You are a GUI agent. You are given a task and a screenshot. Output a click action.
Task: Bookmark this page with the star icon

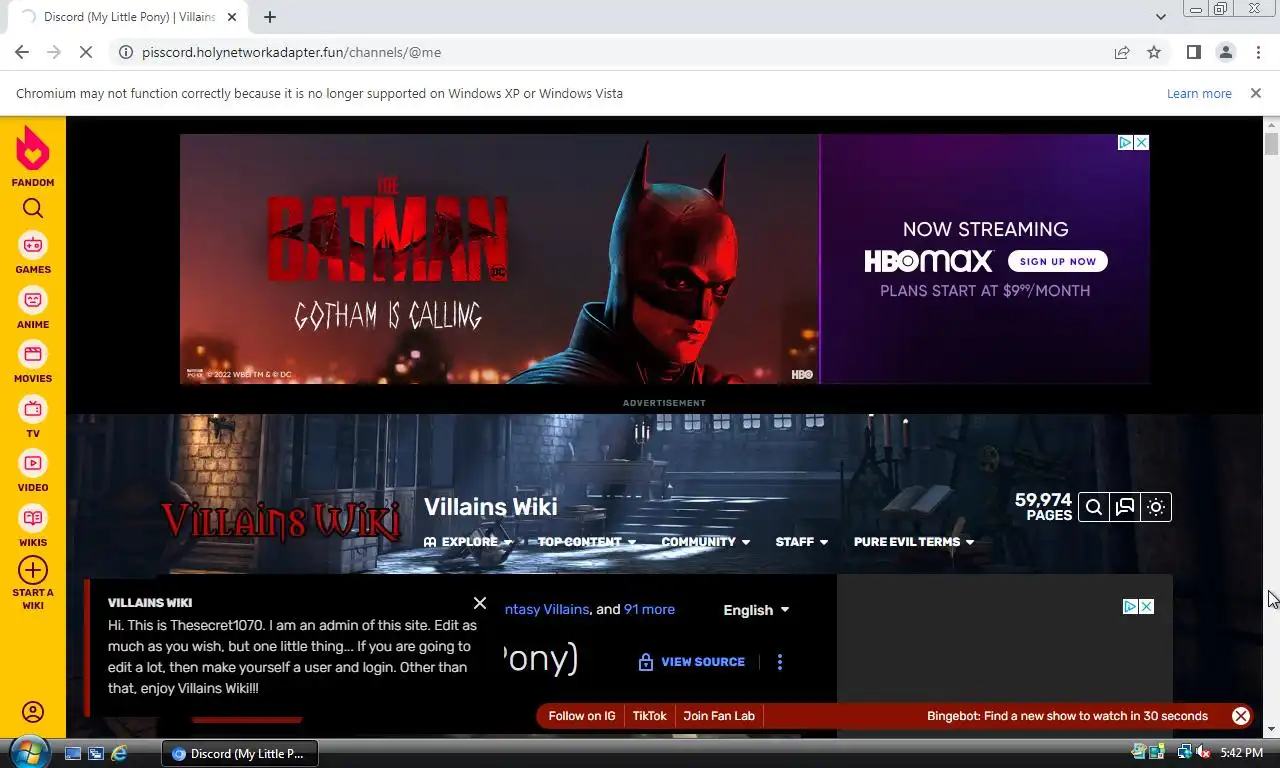point(1154,52)
